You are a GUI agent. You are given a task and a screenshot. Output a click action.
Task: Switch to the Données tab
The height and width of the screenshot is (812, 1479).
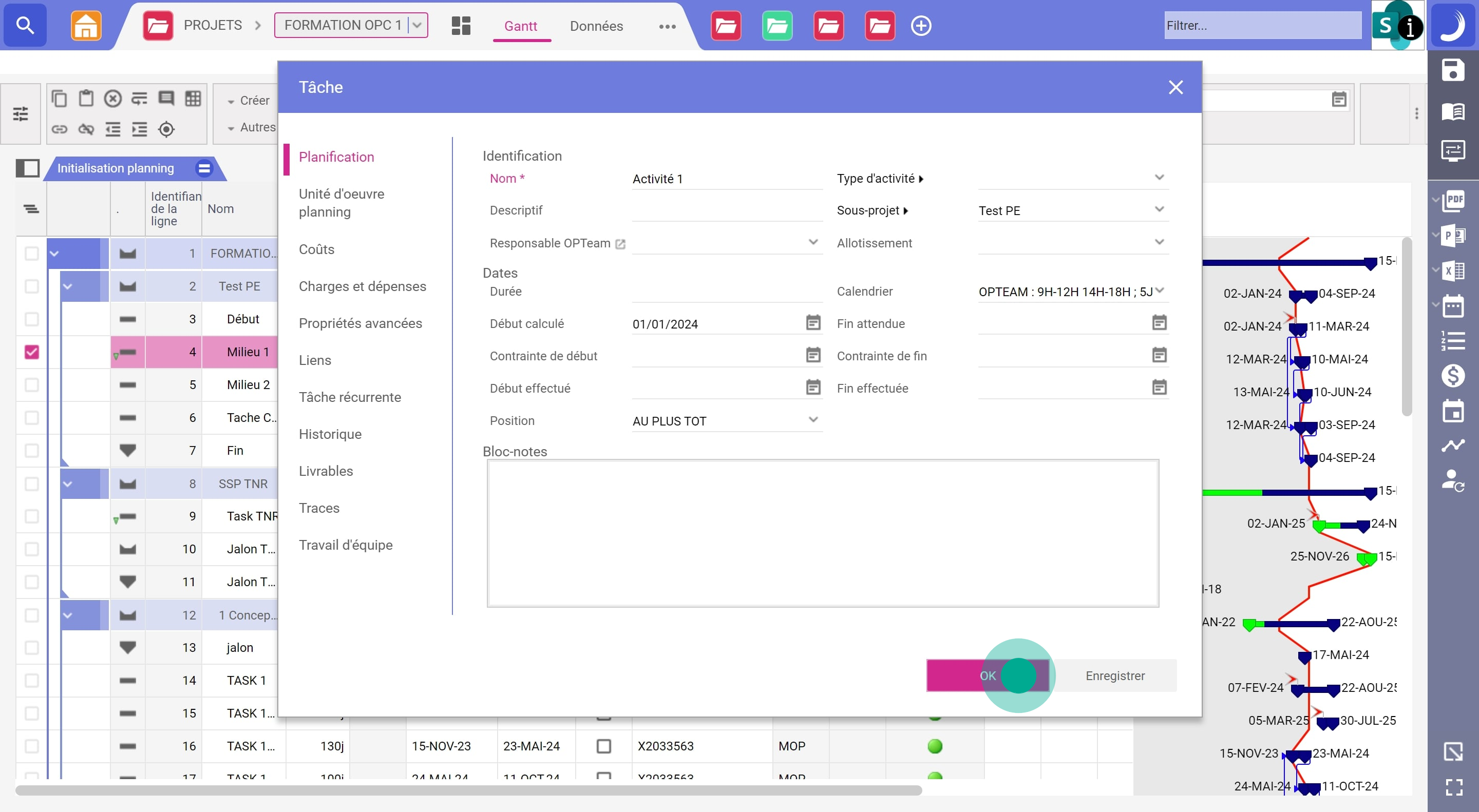coord(596,26)
